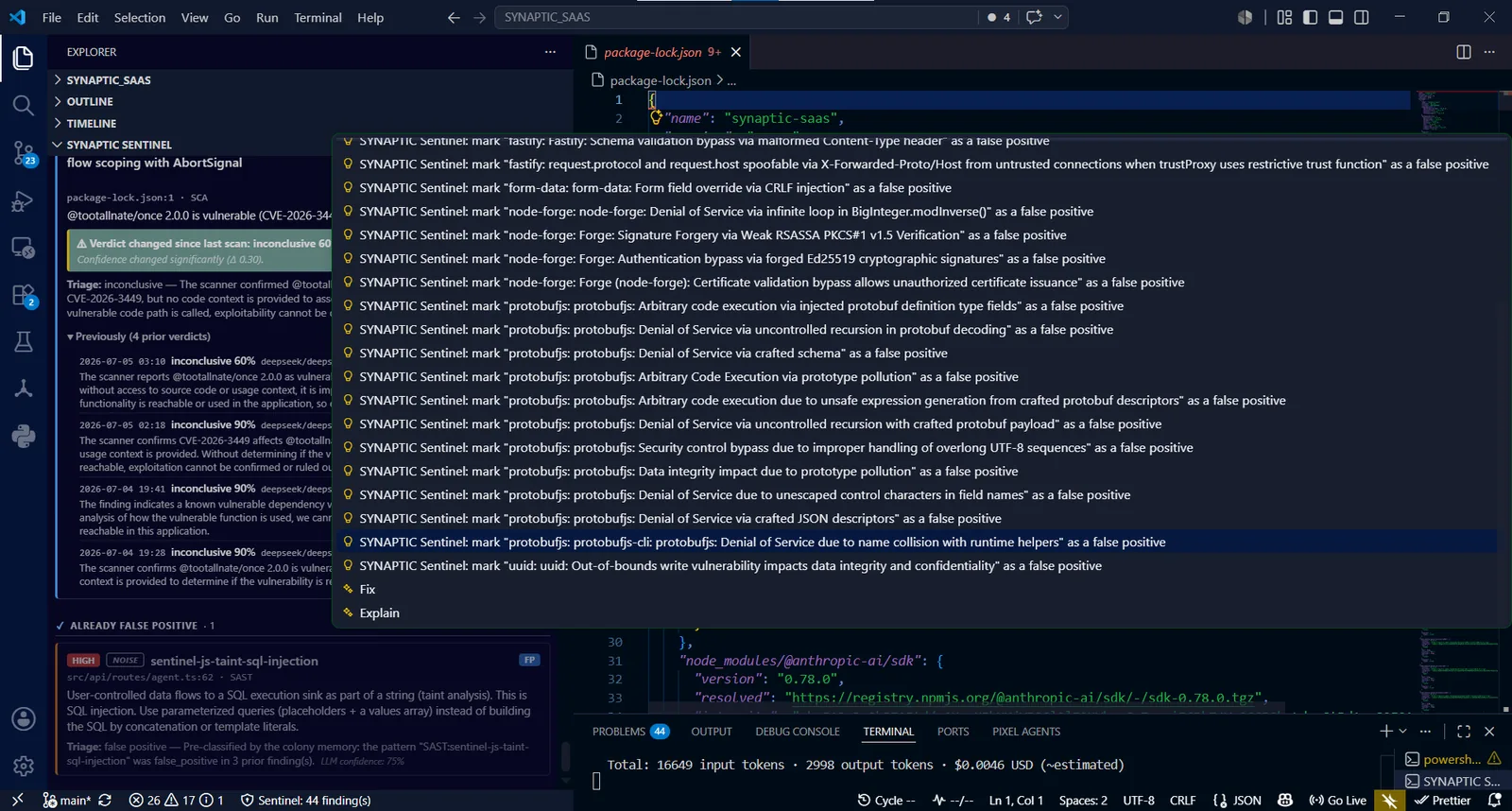Click the lightbulb code action icon

656,118
